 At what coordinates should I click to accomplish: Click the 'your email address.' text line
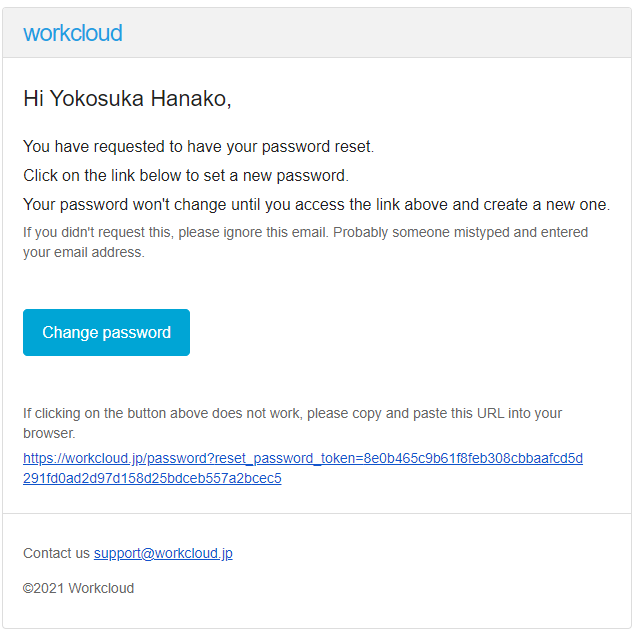coord(84,252)
